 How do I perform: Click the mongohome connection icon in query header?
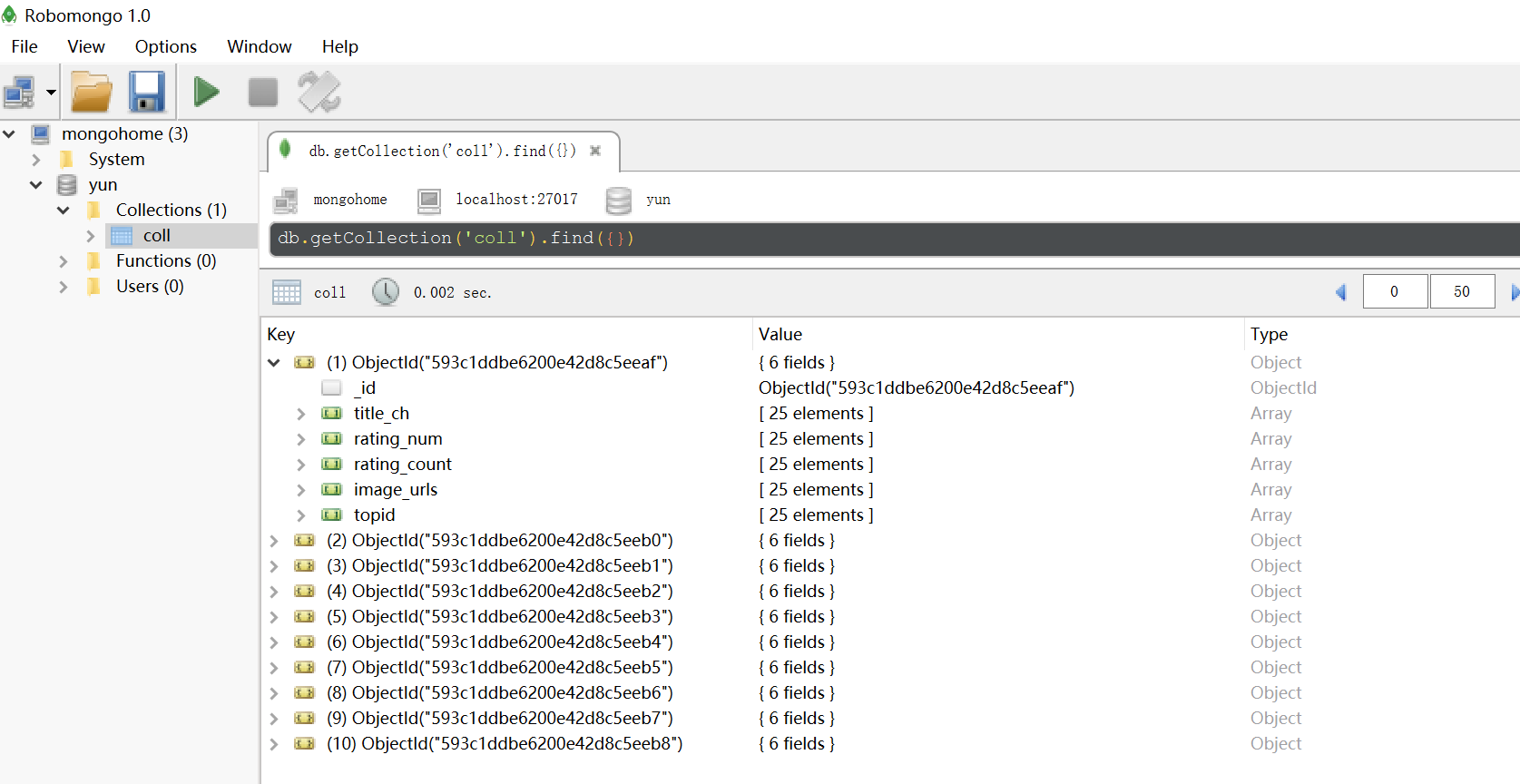[x=286, y=200]
